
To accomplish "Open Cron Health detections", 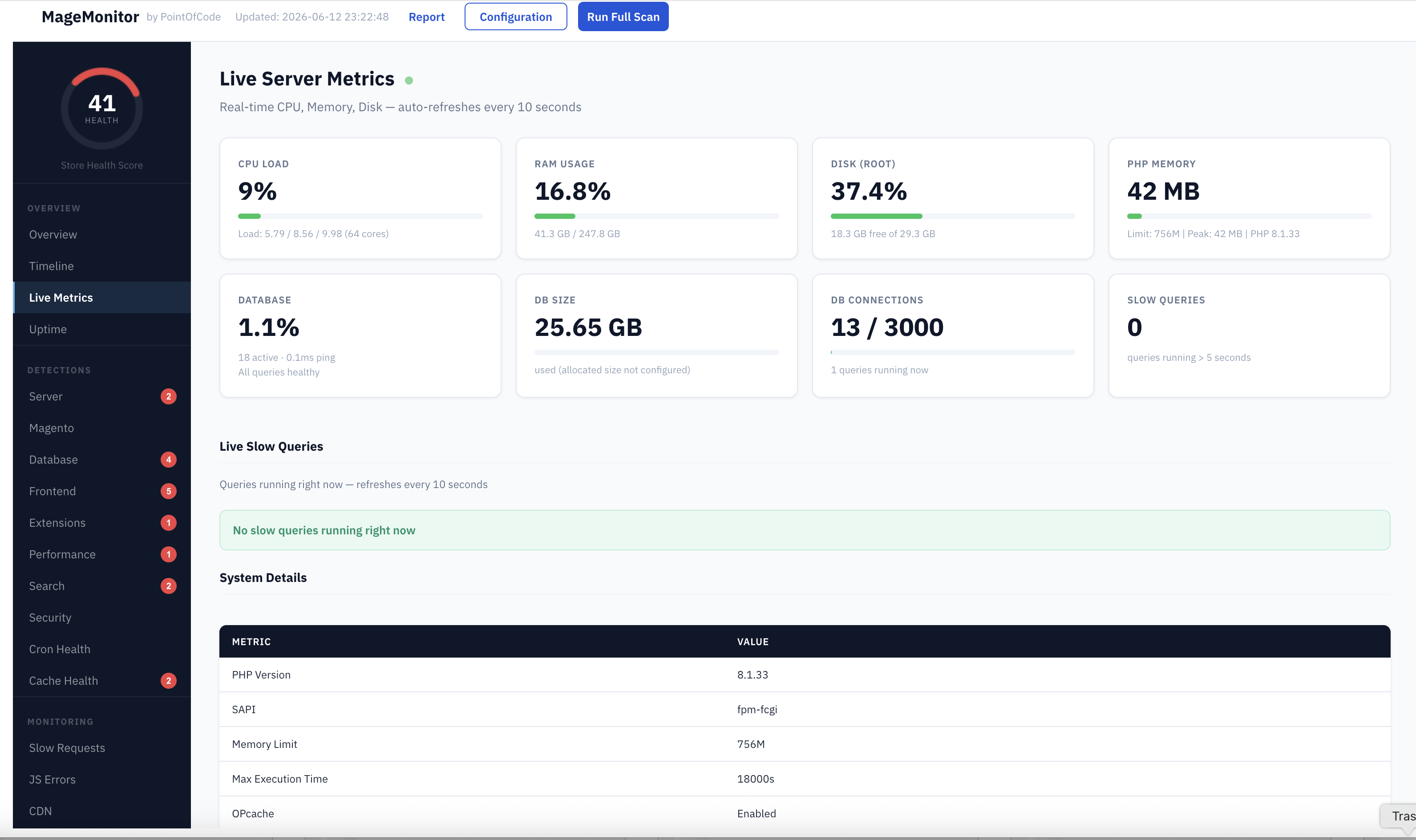I will pos(102,649).
